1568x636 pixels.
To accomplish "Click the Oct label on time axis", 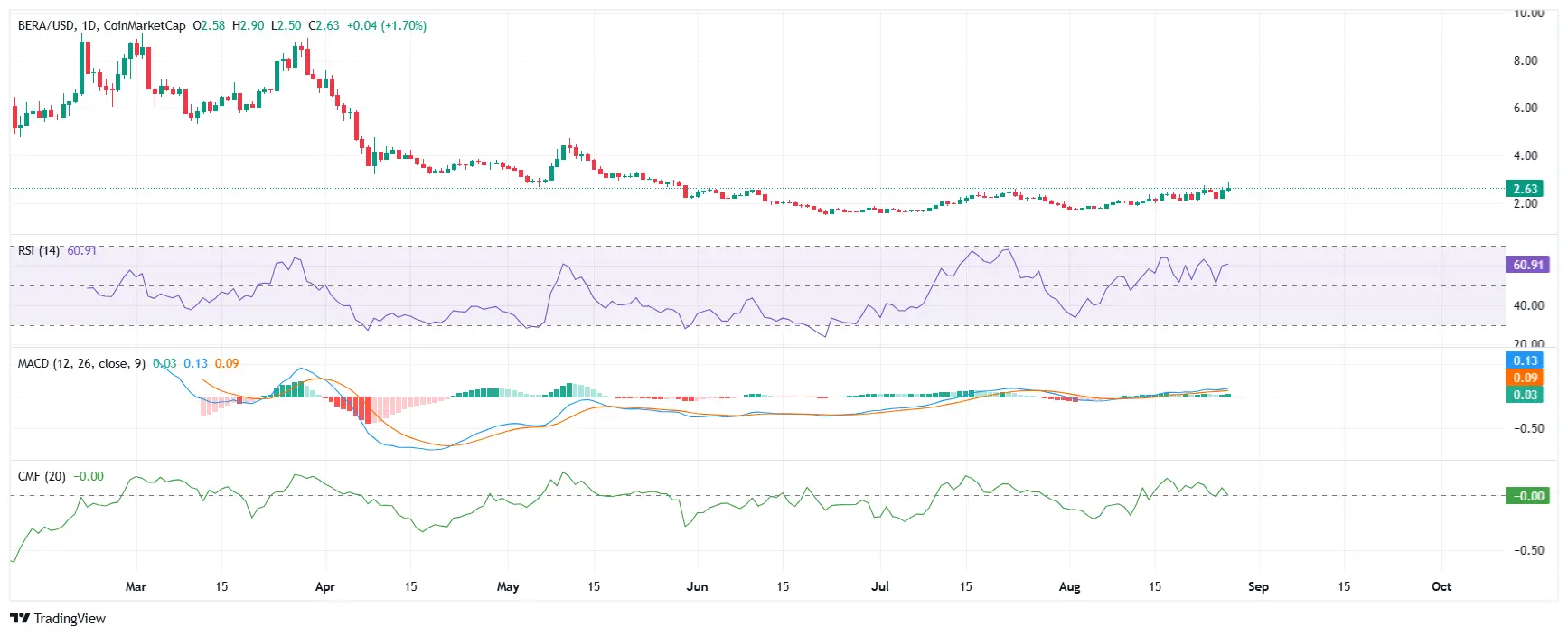I will tap(1441, 586).
